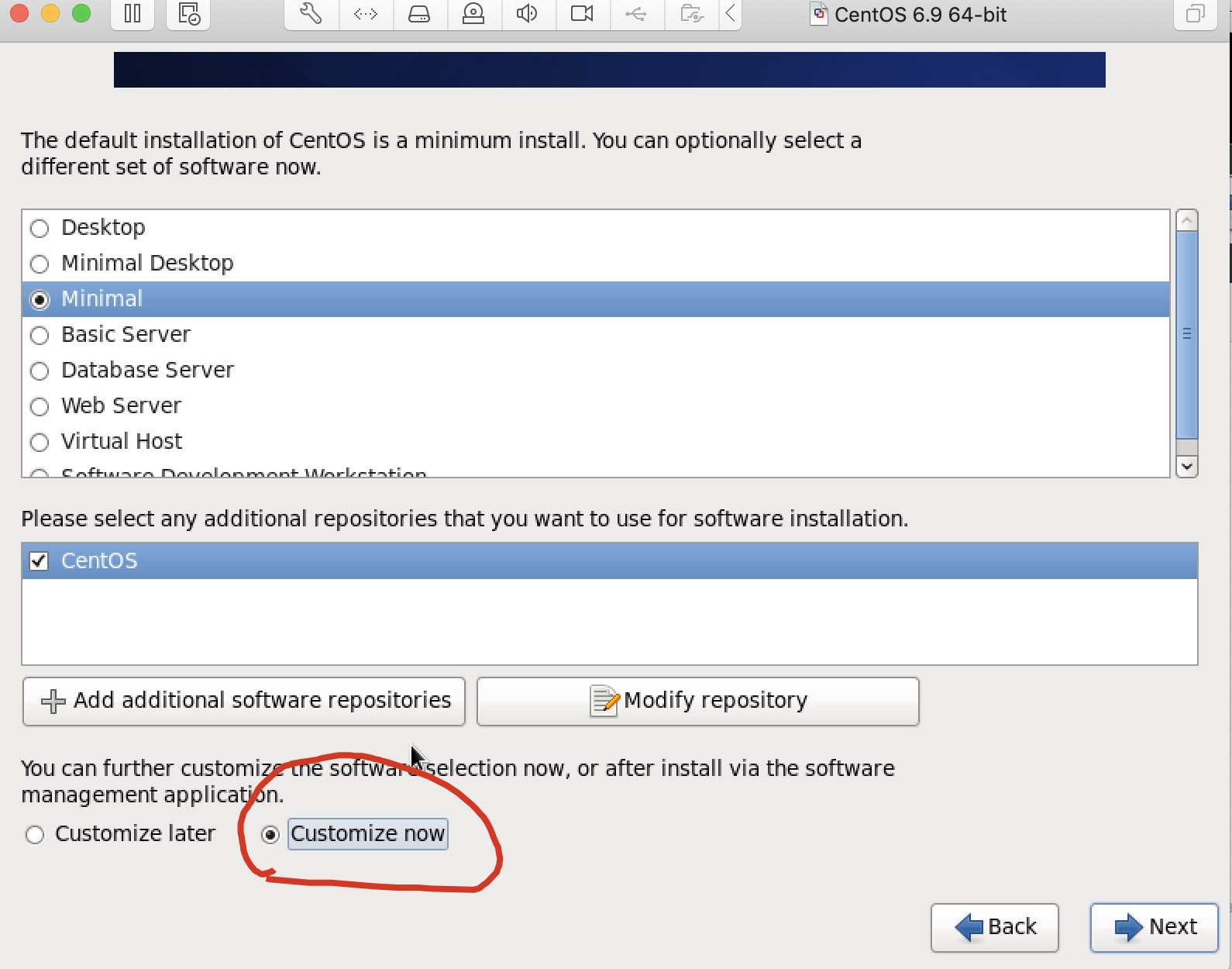Pause the virtual machine

click(132, 14)
